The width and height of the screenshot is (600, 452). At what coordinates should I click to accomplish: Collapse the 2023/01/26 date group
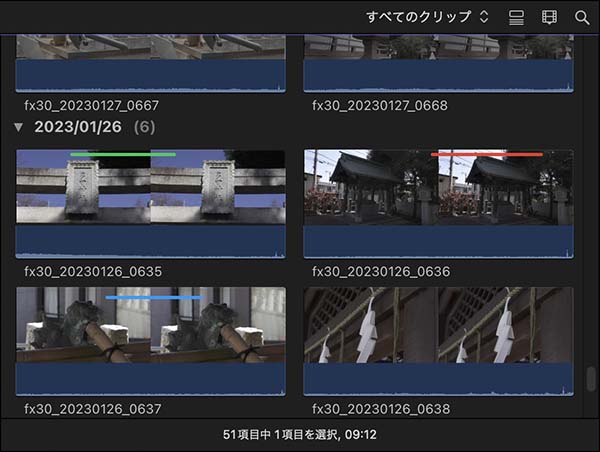18,127
